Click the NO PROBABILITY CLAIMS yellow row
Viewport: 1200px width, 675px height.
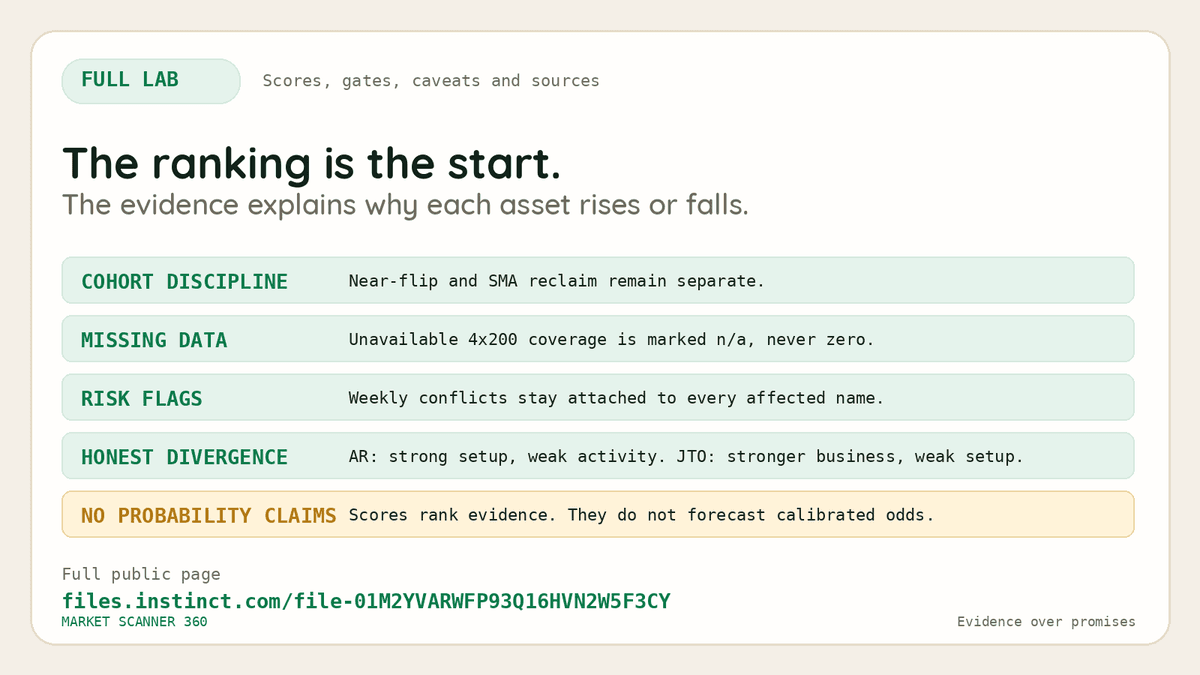598,514
